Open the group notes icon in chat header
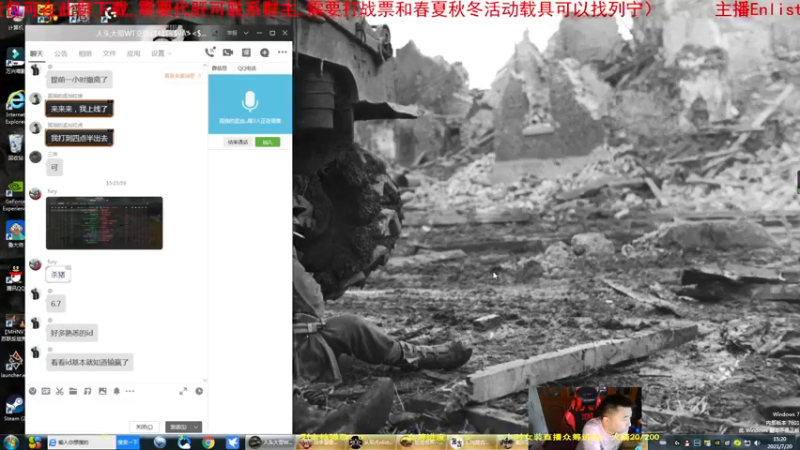The image size is (800, 450). pos(246,52)
